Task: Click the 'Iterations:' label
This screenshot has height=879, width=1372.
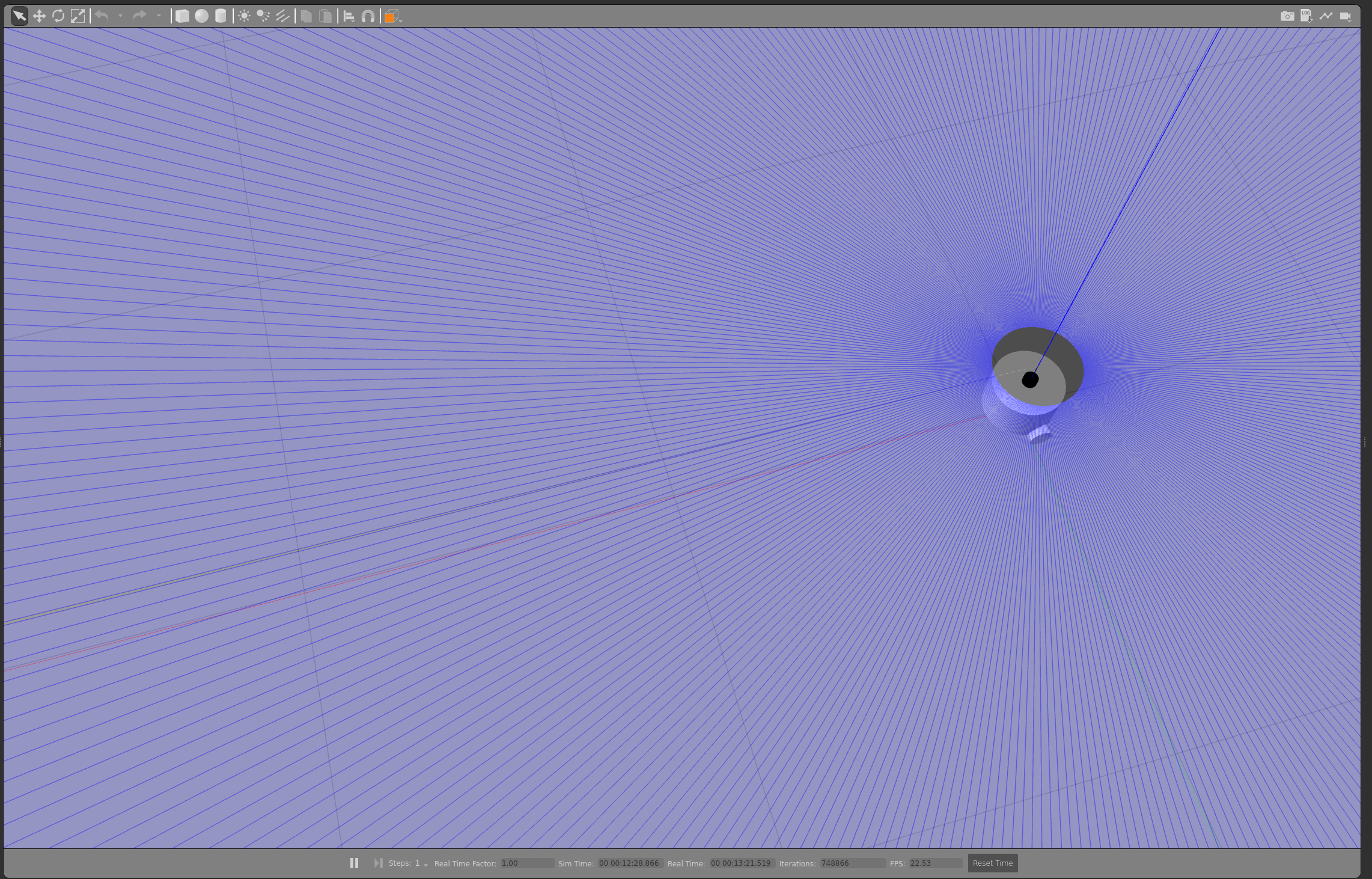Action: click(797, 863)
